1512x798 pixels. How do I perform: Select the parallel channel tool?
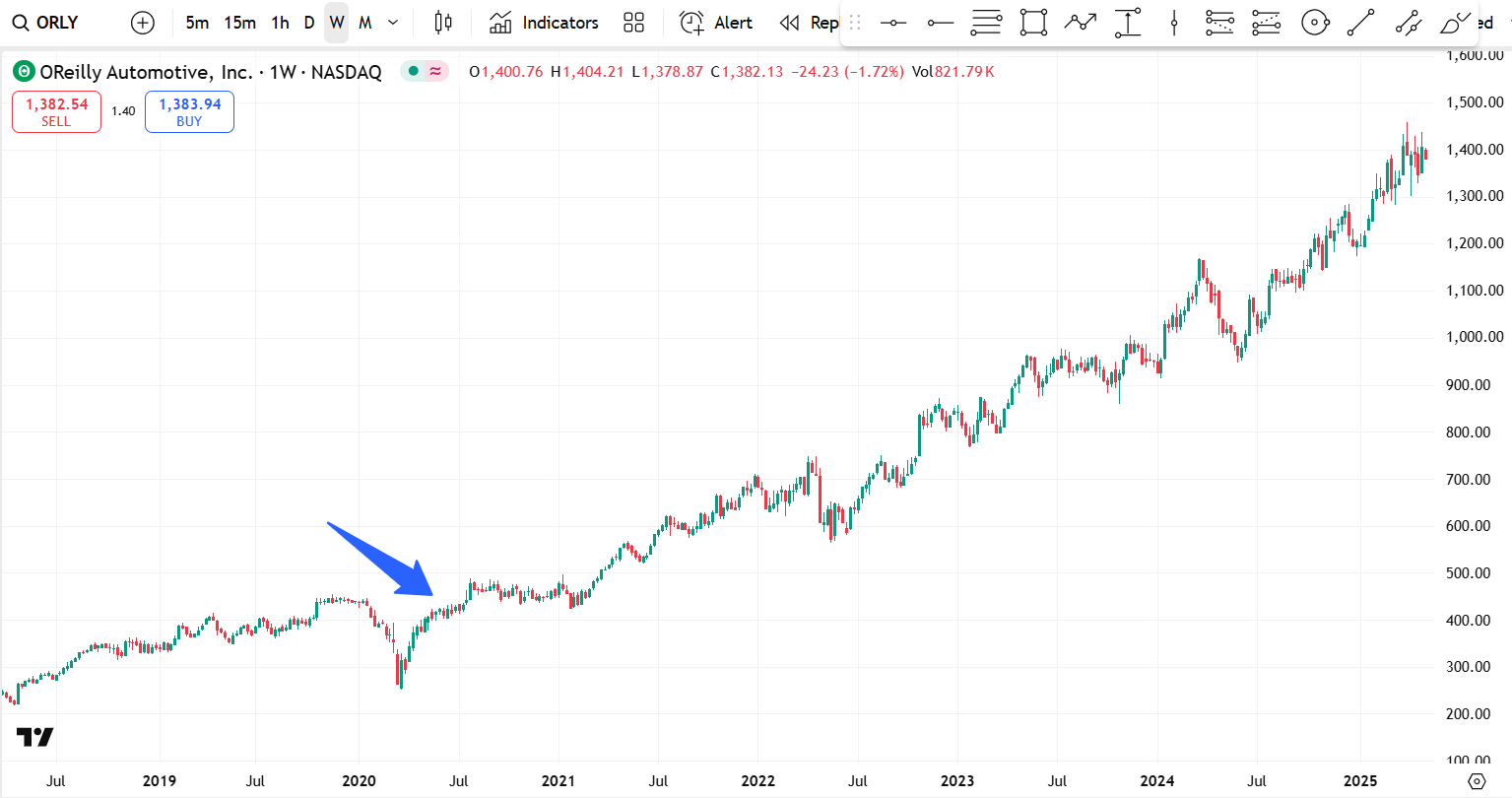pos(1409,22)
